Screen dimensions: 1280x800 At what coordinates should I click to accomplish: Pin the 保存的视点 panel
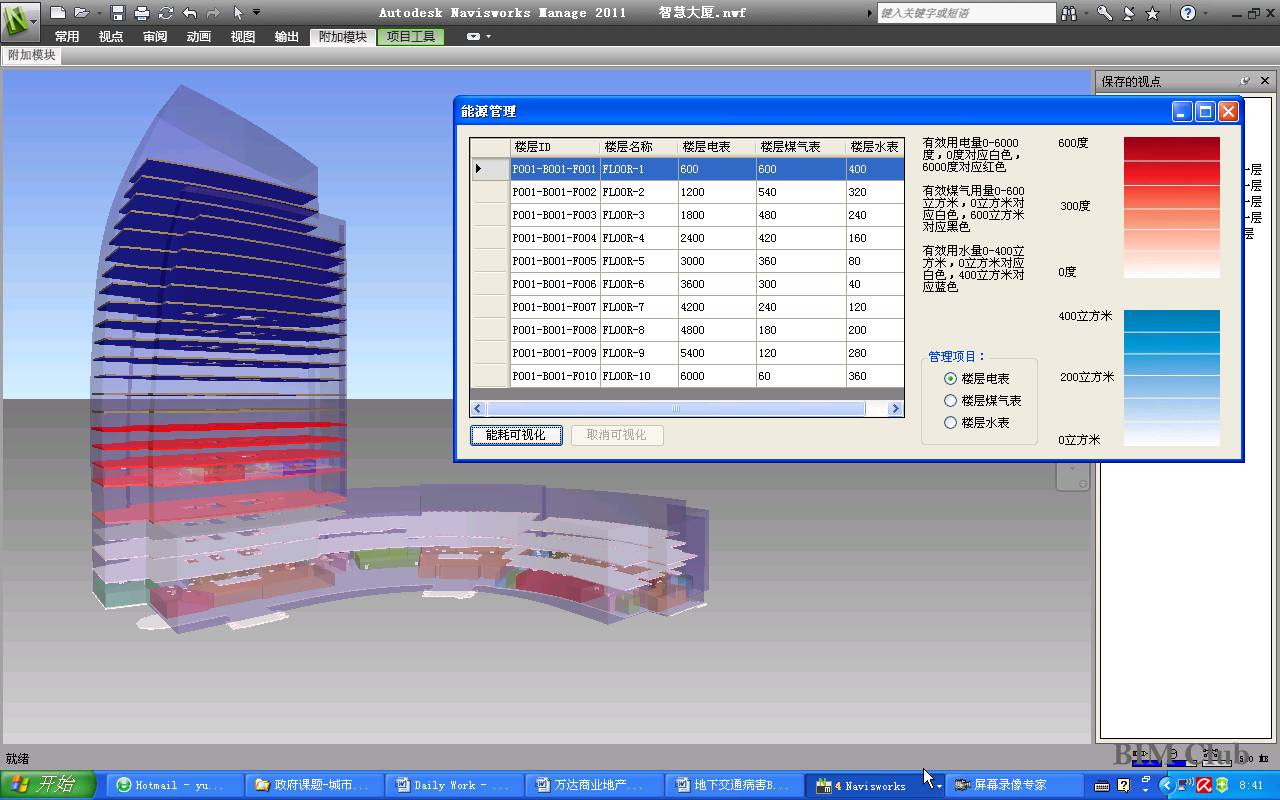point(1245,81)
